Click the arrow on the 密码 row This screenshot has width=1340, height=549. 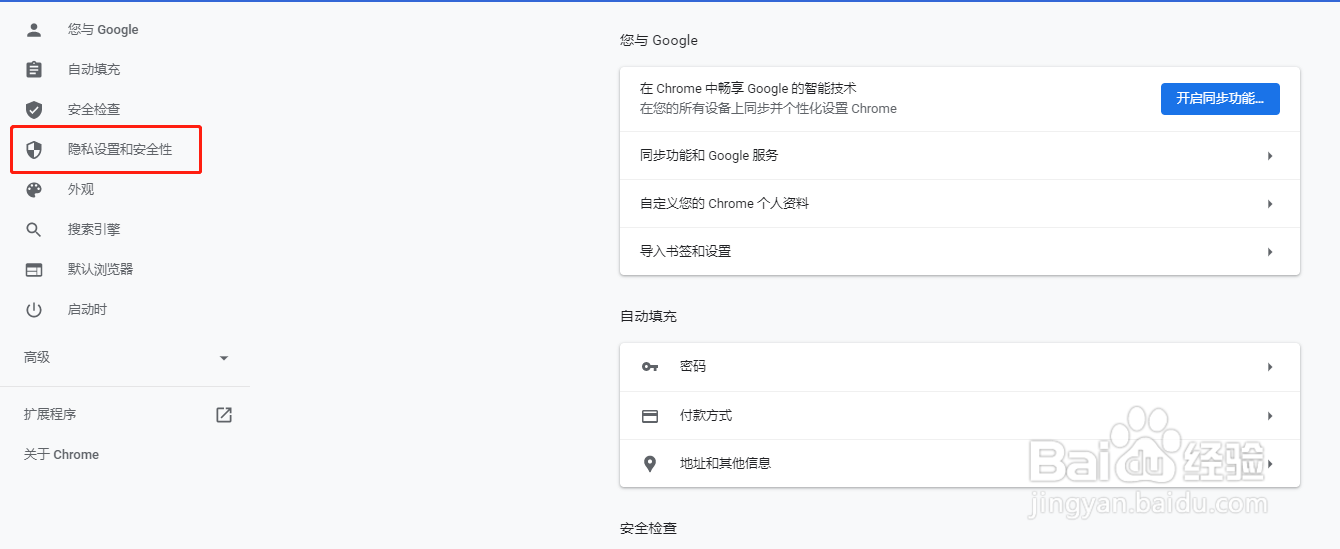1270,367
